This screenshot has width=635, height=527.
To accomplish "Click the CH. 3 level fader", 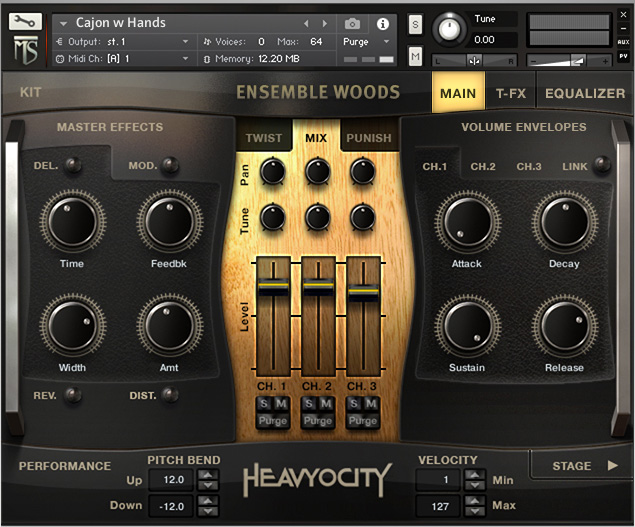I will 363,292.
